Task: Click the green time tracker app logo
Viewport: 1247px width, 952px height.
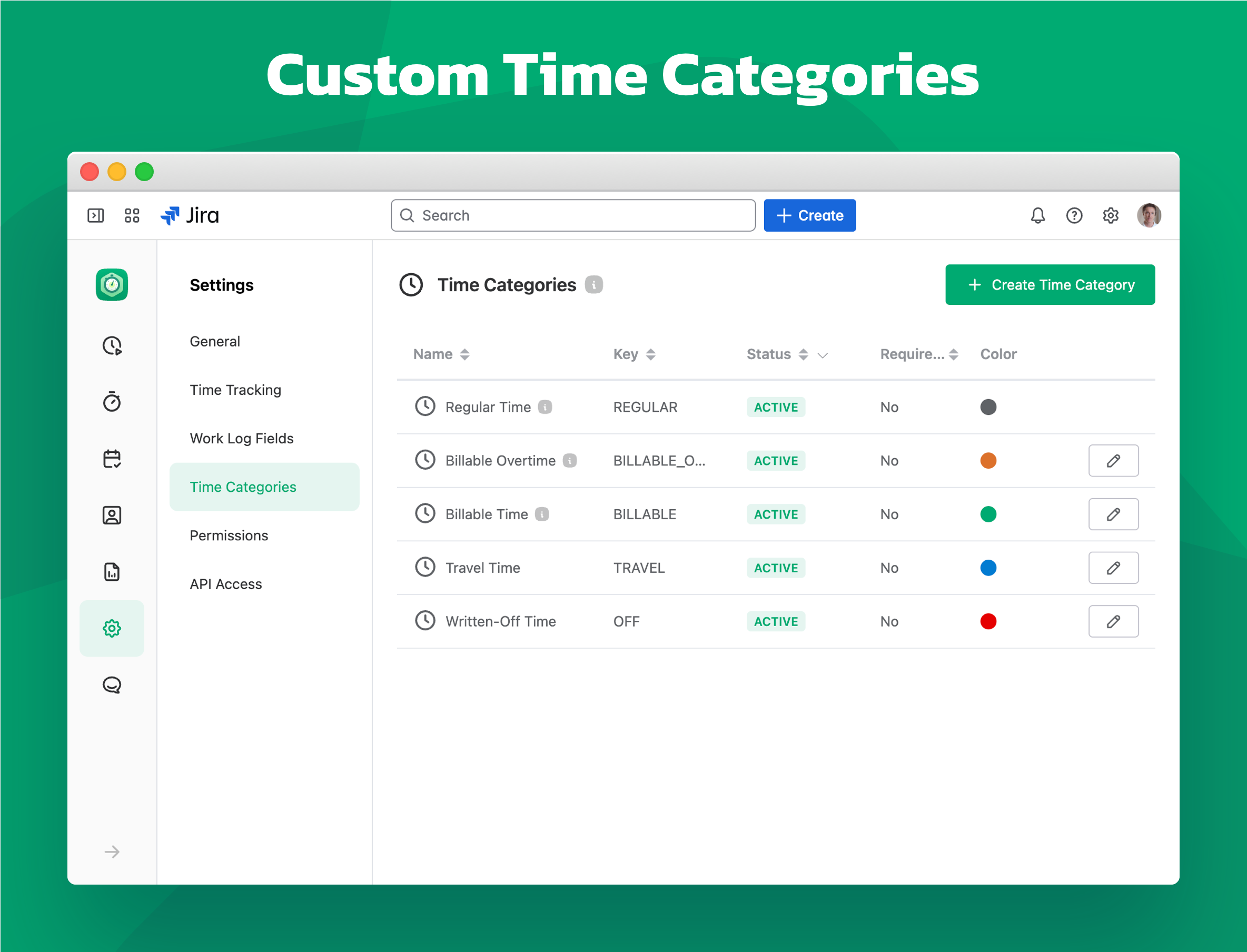Action: 112,284
